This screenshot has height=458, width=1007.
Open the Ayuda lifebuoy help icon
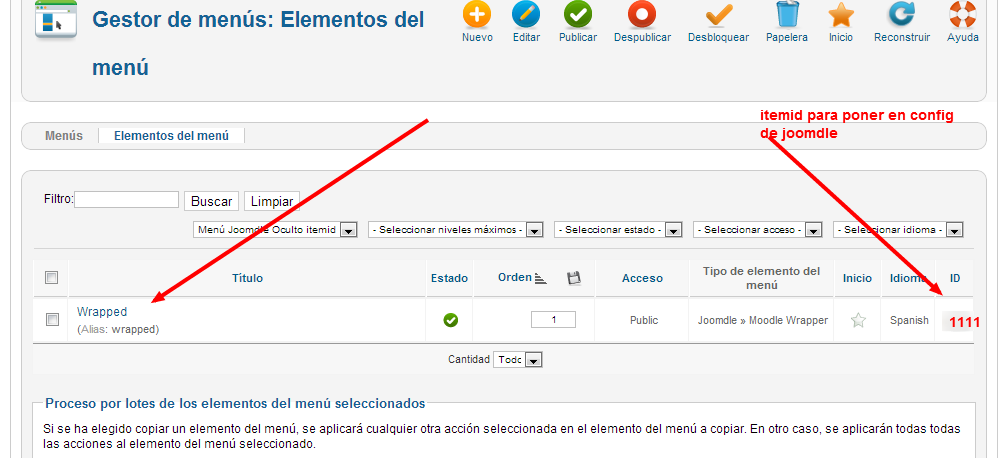pos(962,15)
